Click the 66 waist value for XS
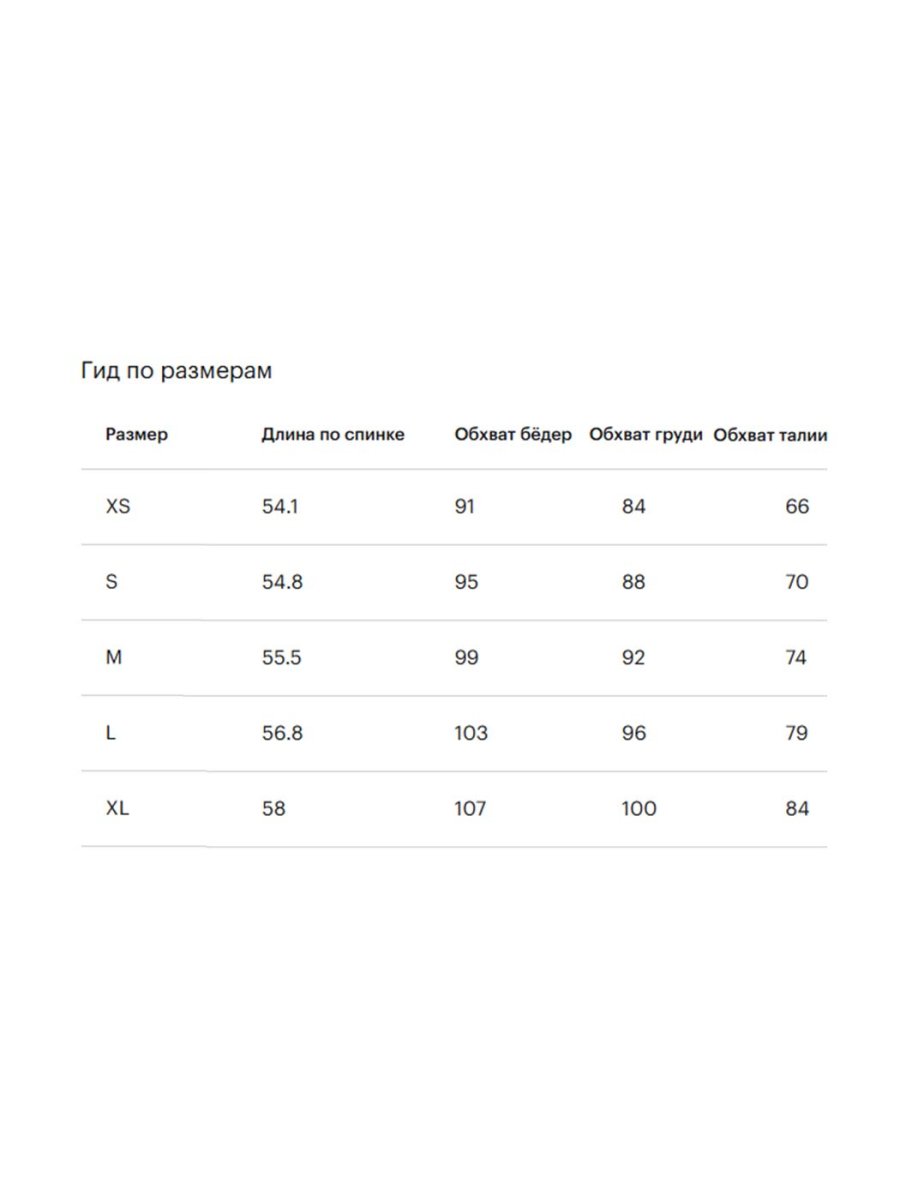This screenshot has height=1200, width=900. [x=797, y=507]
